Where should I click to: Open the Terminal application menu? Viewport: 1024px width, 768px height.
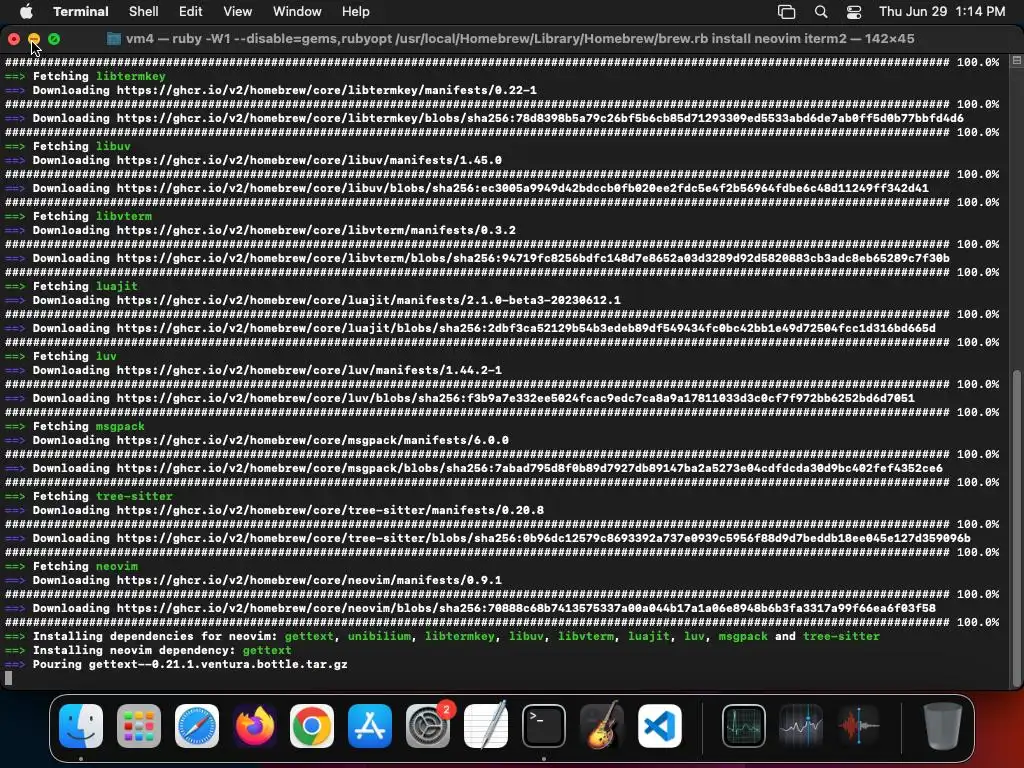80,11
